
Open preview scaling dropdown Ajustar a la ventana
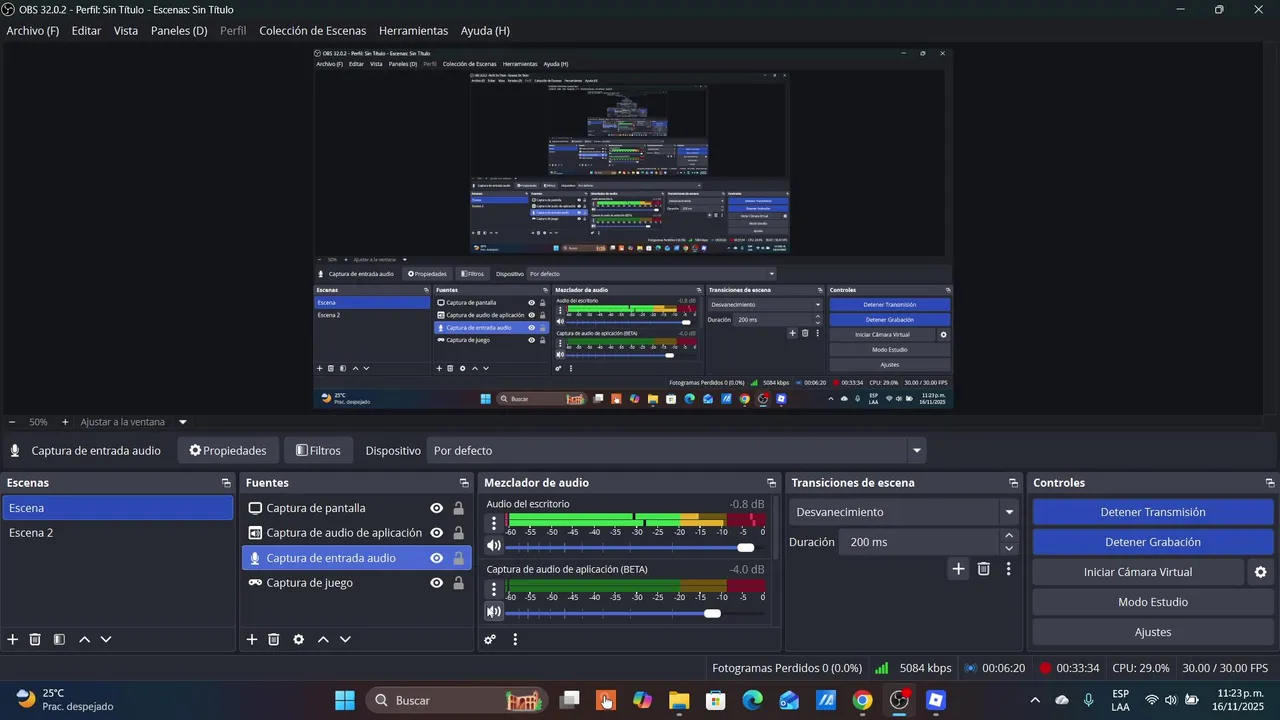pos(182,422)
